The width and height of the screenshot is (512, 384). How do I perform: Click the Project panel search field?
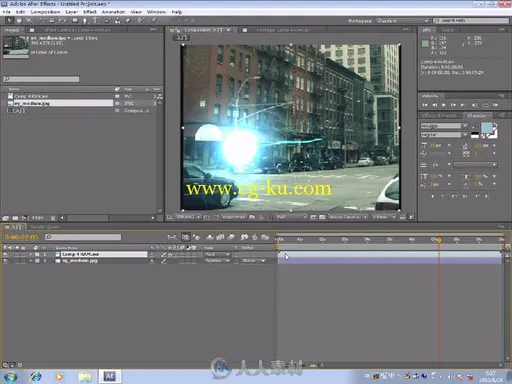coord(41,79)
